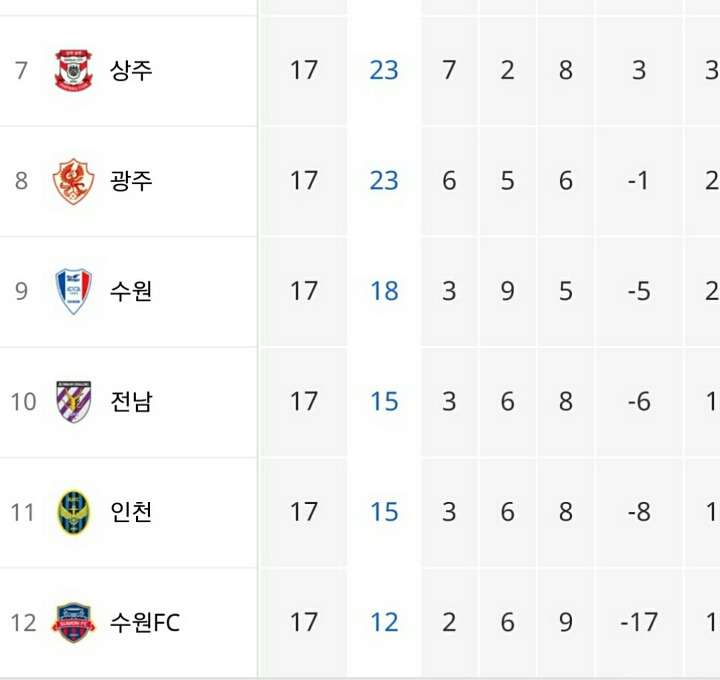Click the Jeonnam (전남) team crest
Screen dimensions: 720x680
[x=73, y=402]
